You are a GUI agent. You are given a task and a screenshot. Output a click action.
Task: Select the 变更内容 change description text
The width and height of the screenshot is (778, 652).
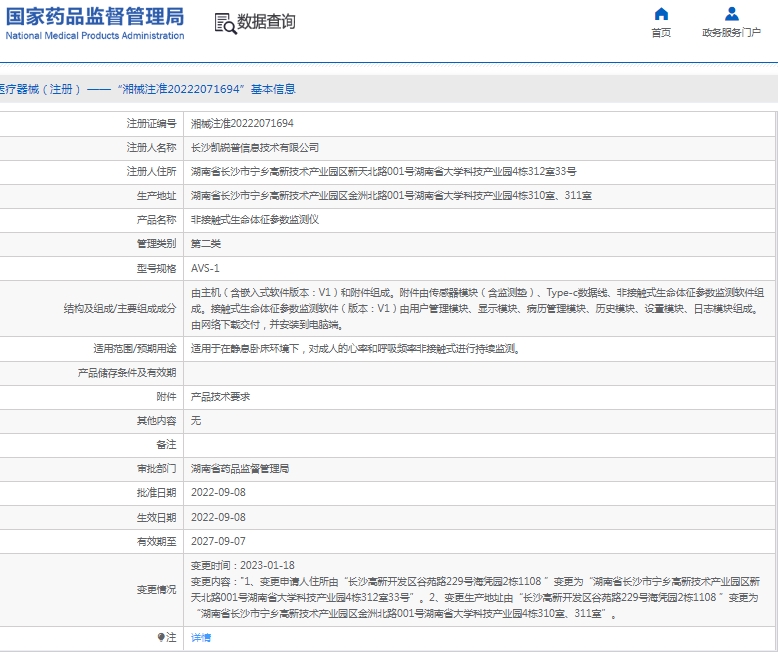475,597
